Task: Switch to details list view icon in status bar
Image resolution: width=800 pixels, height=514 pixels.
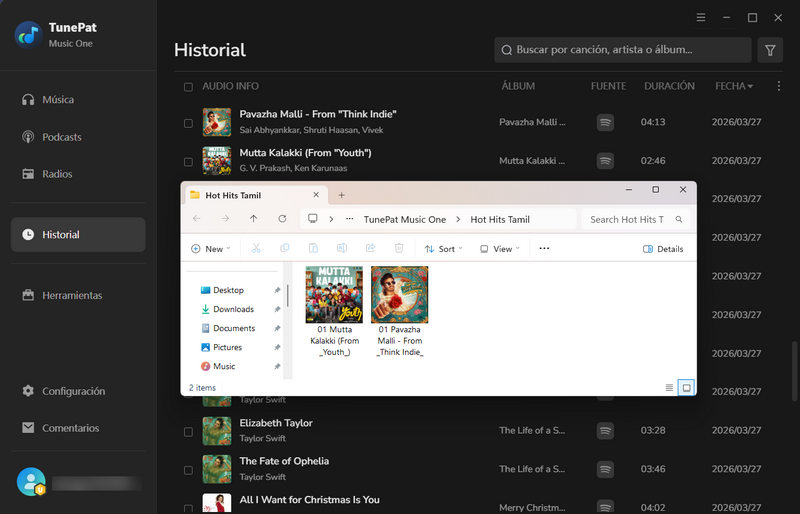Action: click(669, 387)
